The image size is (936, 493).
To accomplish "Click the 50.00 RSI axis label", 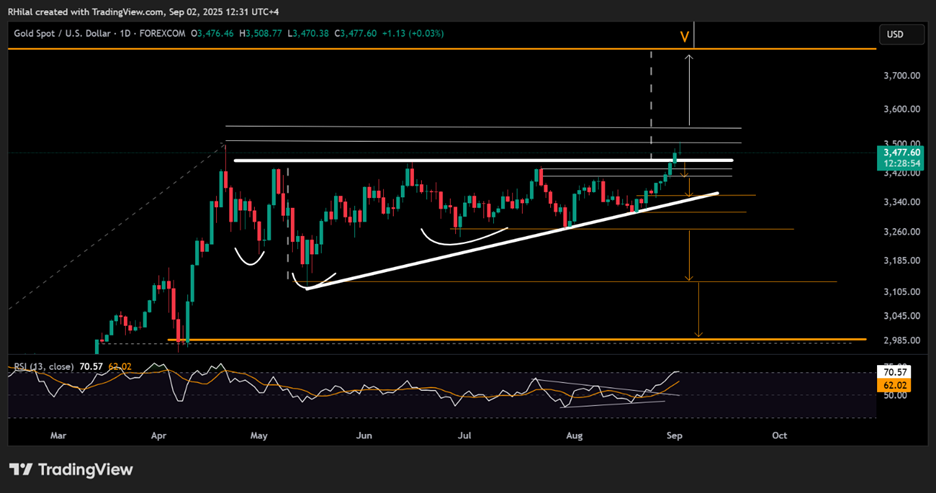I will [x=895, y=396].
